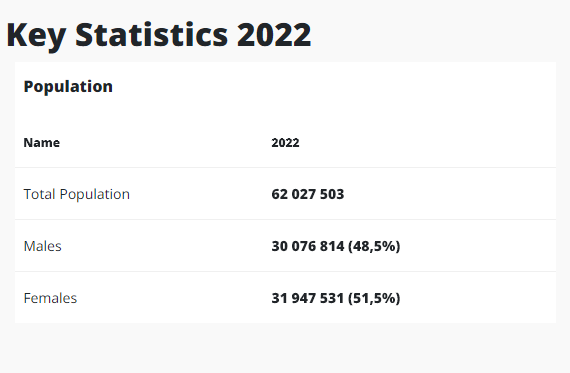Click the Key Statistics 2022 heading
Image resolution: width=570 pixels, height=373 pixels.
click(x=159, y=36)
